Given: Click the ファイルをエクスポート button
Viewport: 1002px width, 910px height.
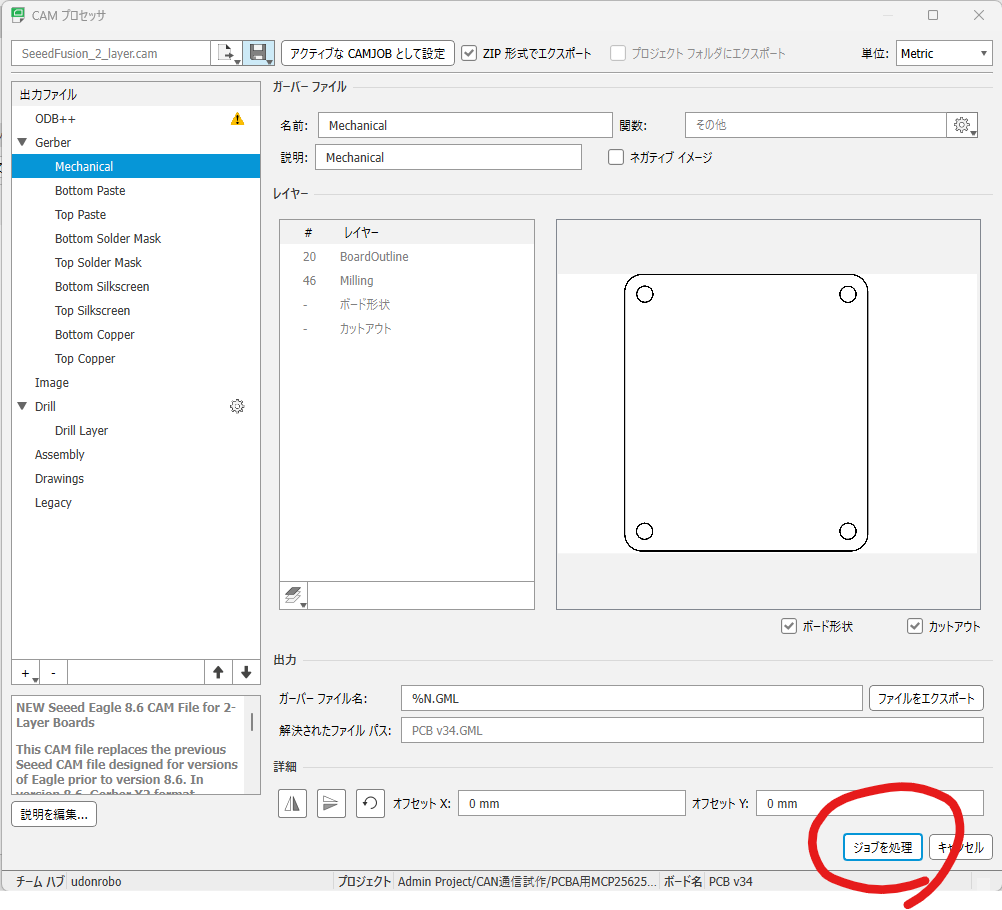Looking at the screenshot, I should (x=926, y=698).
